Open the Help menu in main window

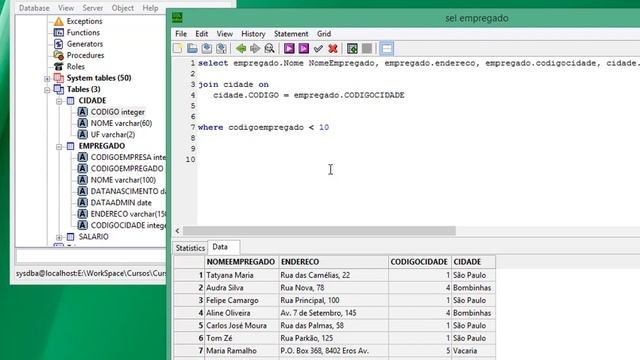pos(150,8)
